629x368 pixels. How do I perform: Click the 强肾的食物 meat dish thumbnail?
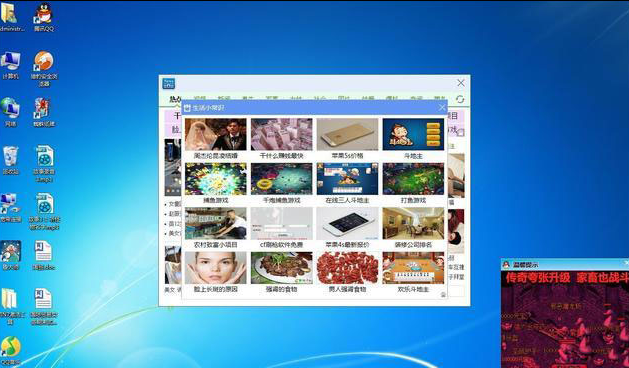tap(282, 268)
